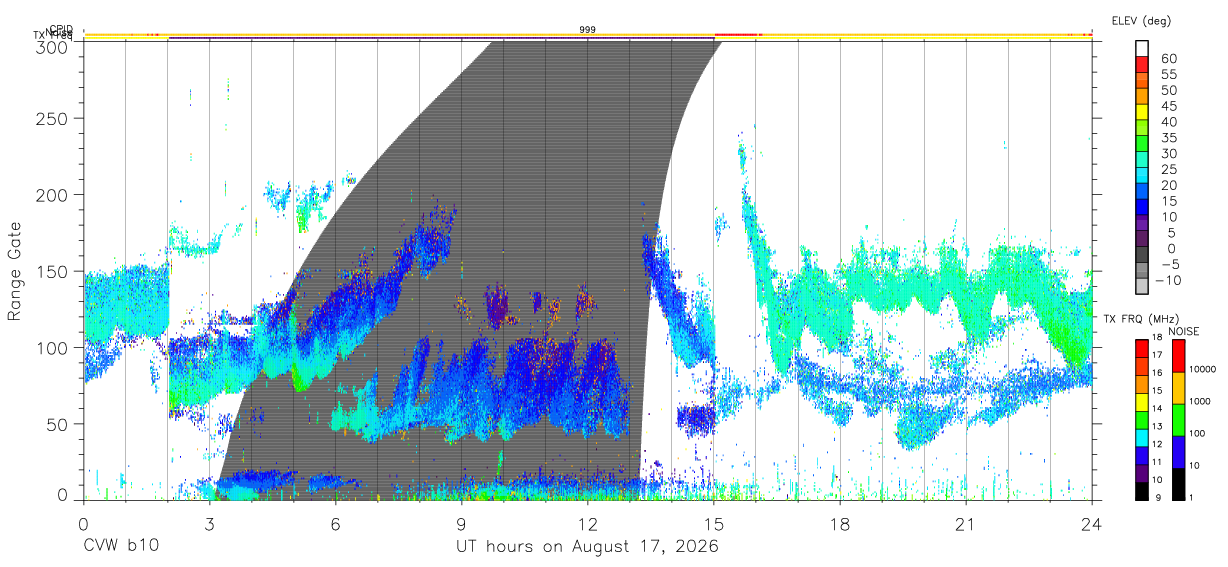This screenshot has height=567, width=1228.
Task: Click the 15 tick on UT hours axis
Action: [x=714, y=525]
